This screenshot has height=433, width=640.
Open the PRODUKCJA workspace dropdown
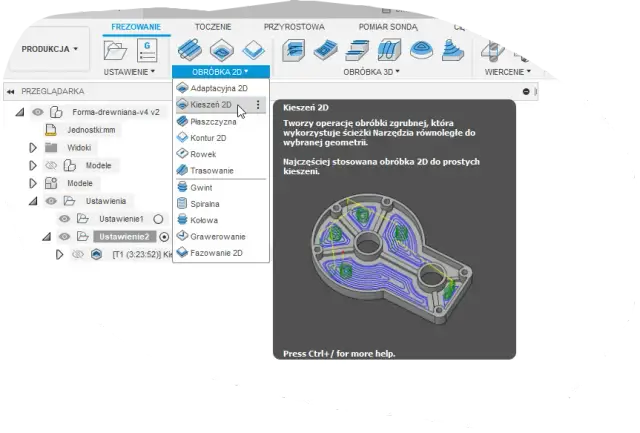click(49, 49)
